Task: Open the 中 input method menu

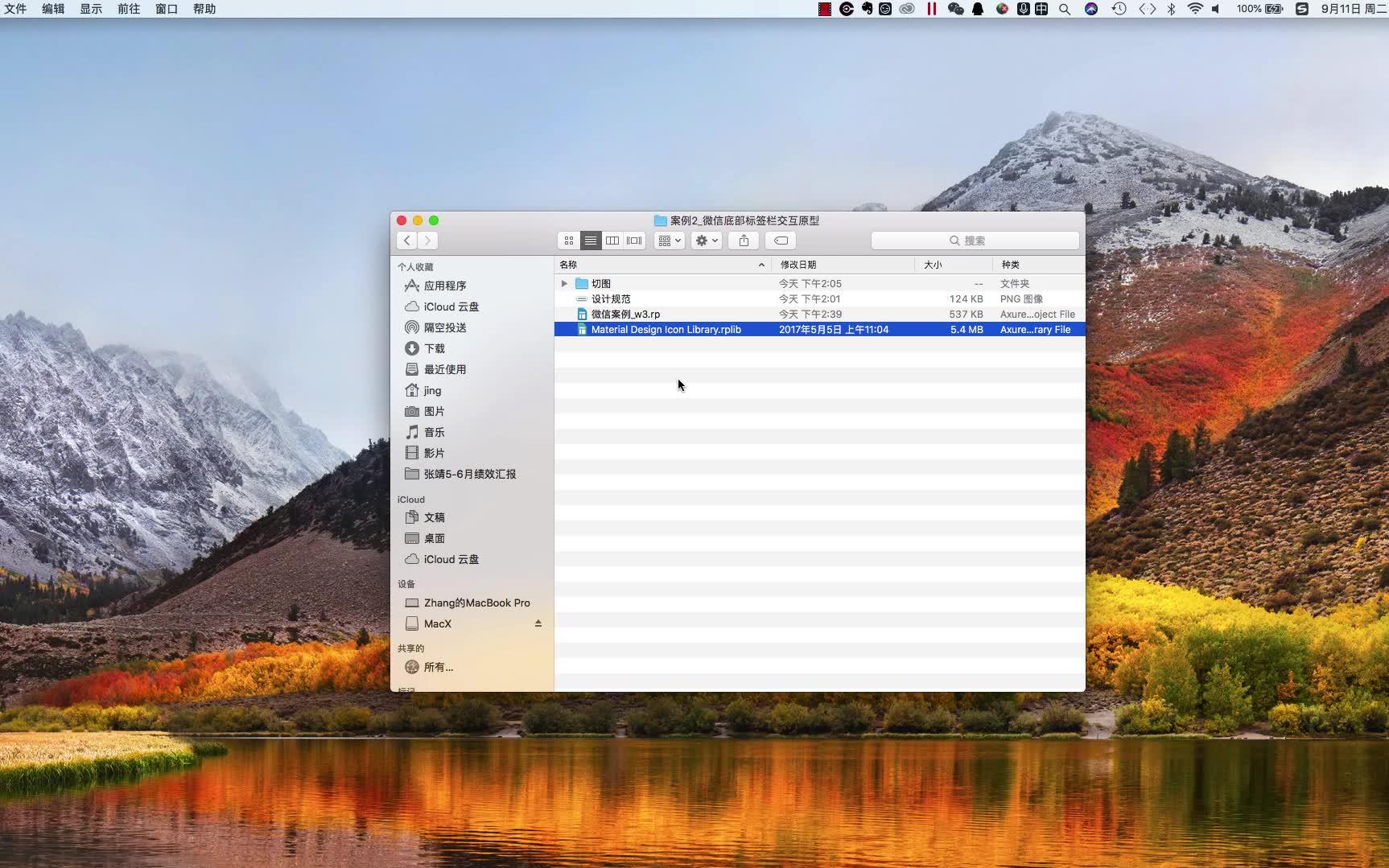Action: (1041, 9)
